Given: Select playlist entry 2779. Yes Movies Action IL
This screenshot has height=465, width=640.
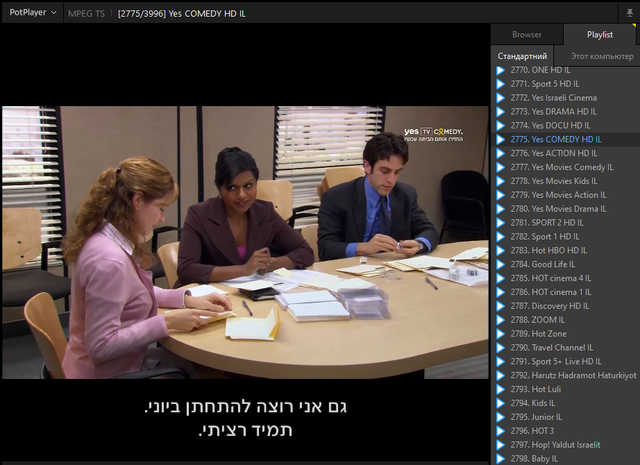Looking at the screenshot, I should click(566, 195).
